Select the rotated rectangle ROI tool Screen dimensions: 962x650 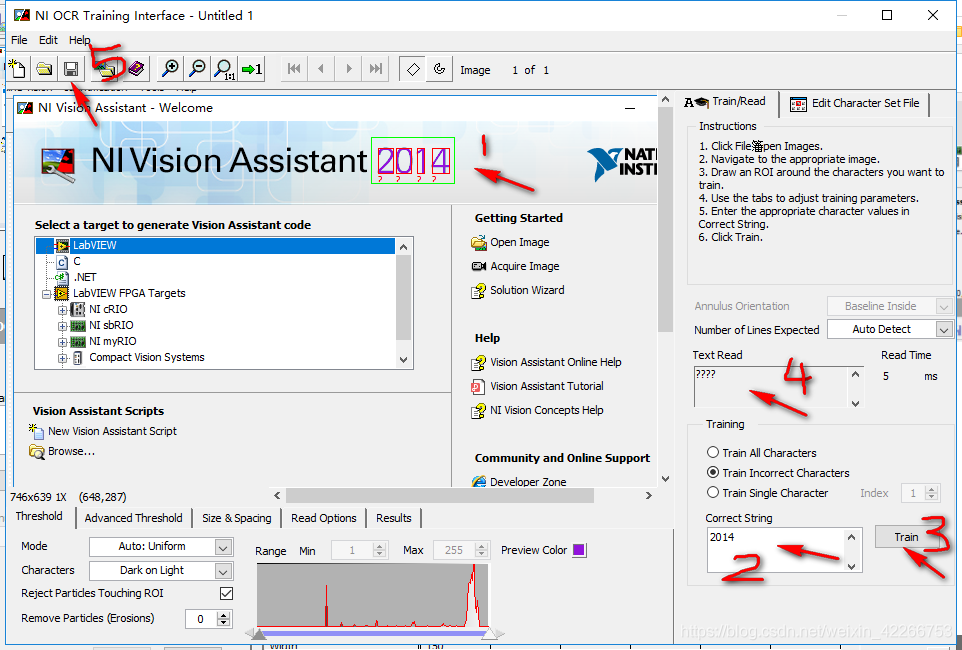point(413,69)
